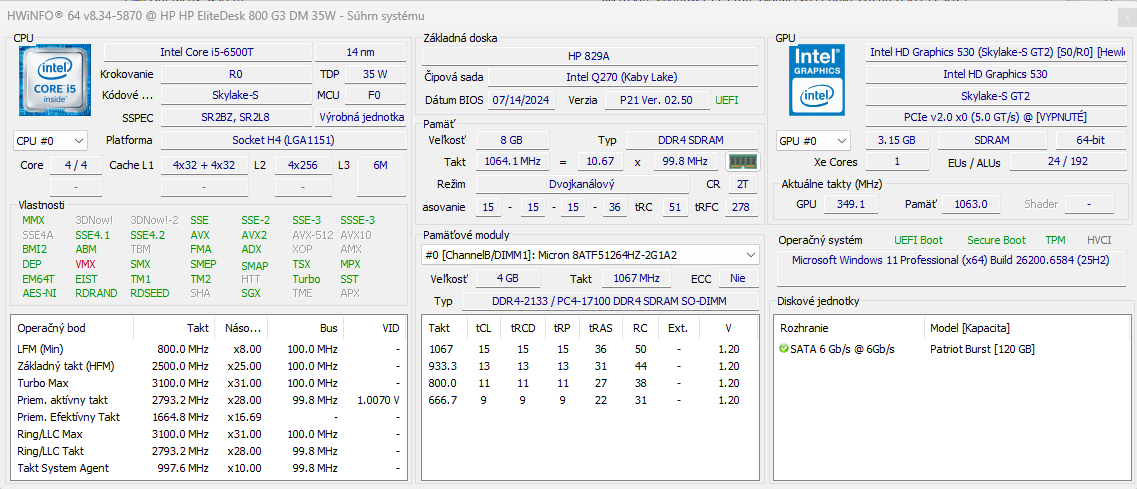The image size is (1137, 489).
Task: Click the 6M L3 cache value
Action: (381, 165)
